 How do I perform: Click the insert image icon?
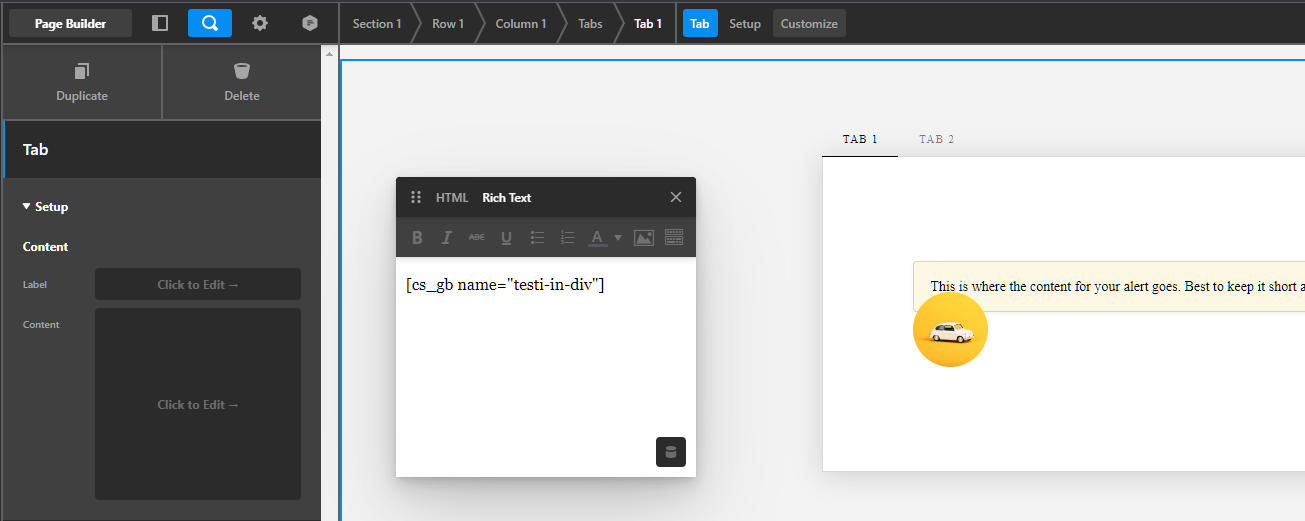[644, 238]
